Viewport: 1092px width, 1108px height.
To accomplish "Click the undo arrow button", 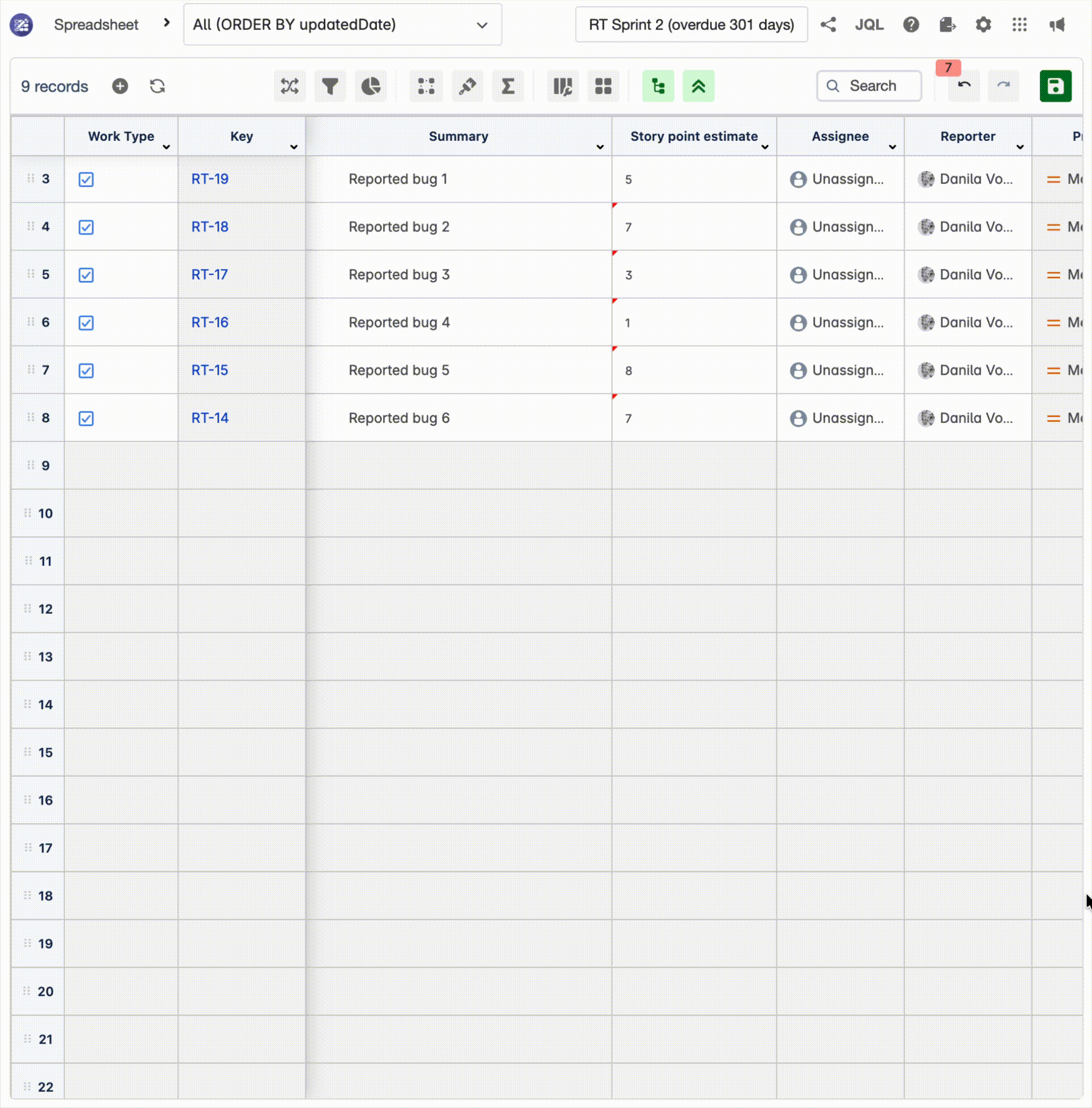I will [x=964, y=86].
